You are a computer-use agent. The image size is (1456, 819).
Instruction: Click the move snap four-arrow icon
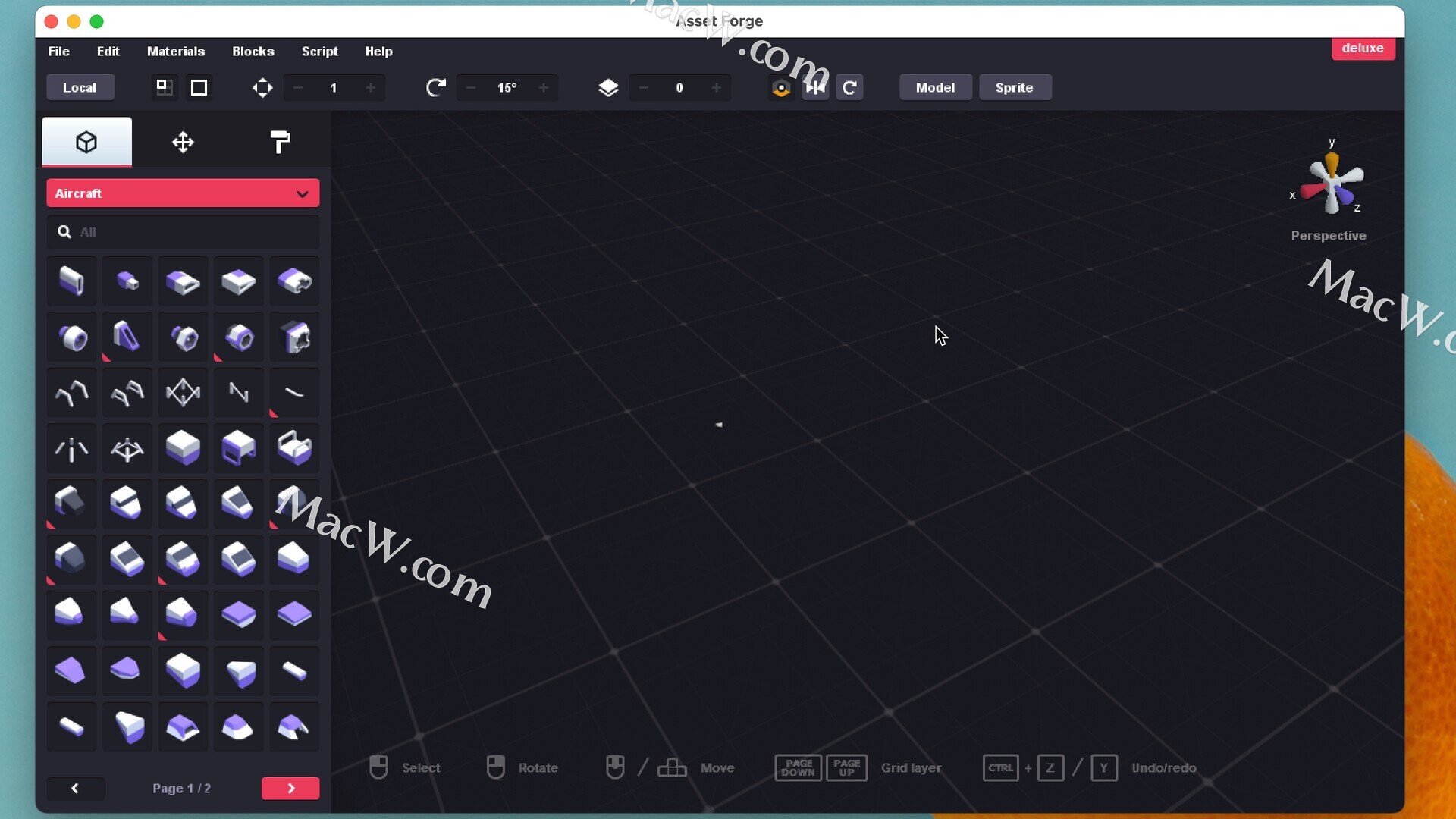pyautogui.click(x=262, y=88)
